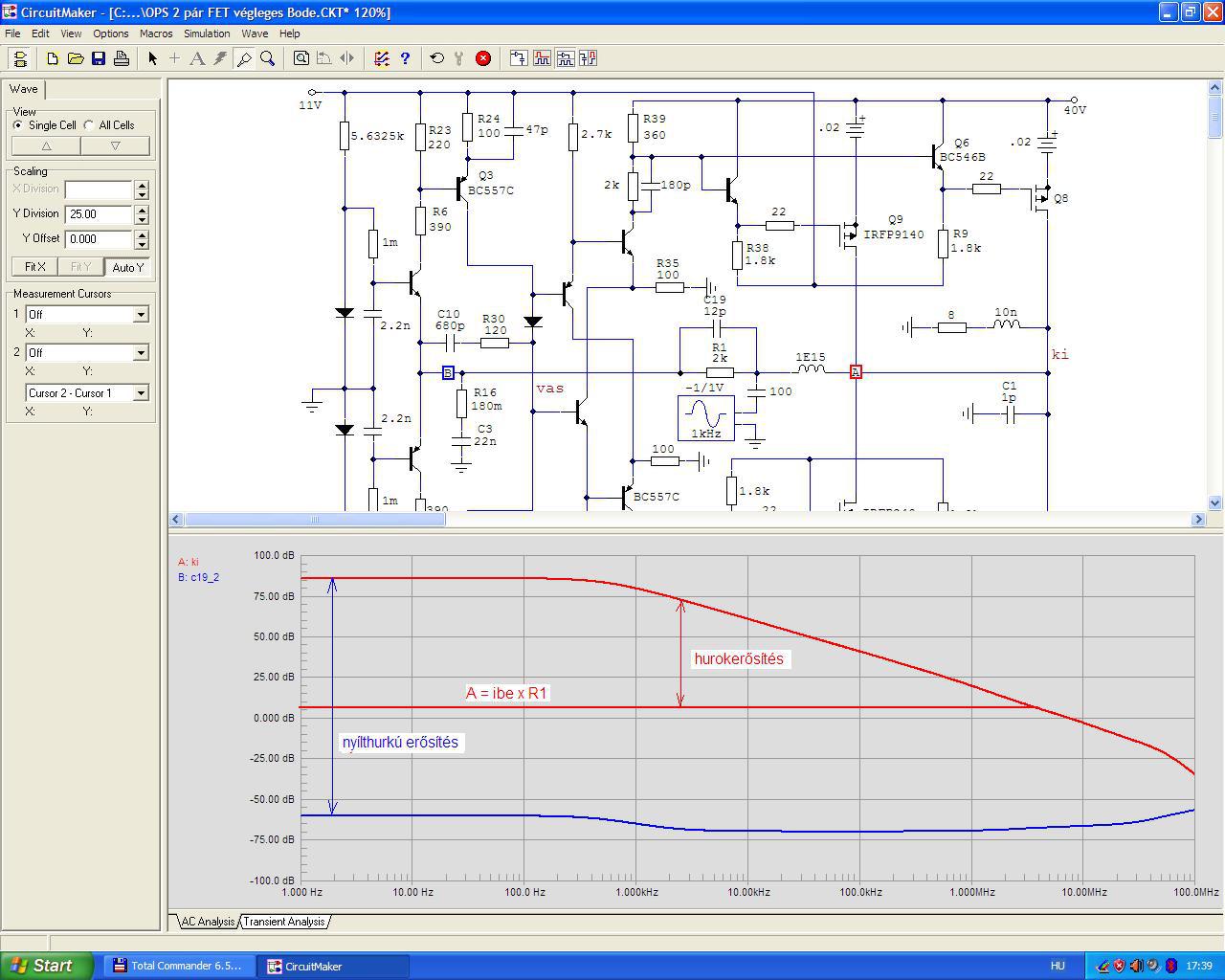Switch to the AC Analysis tab
Viewport: 1225px width, 980px height.
(x=208, y=922)
